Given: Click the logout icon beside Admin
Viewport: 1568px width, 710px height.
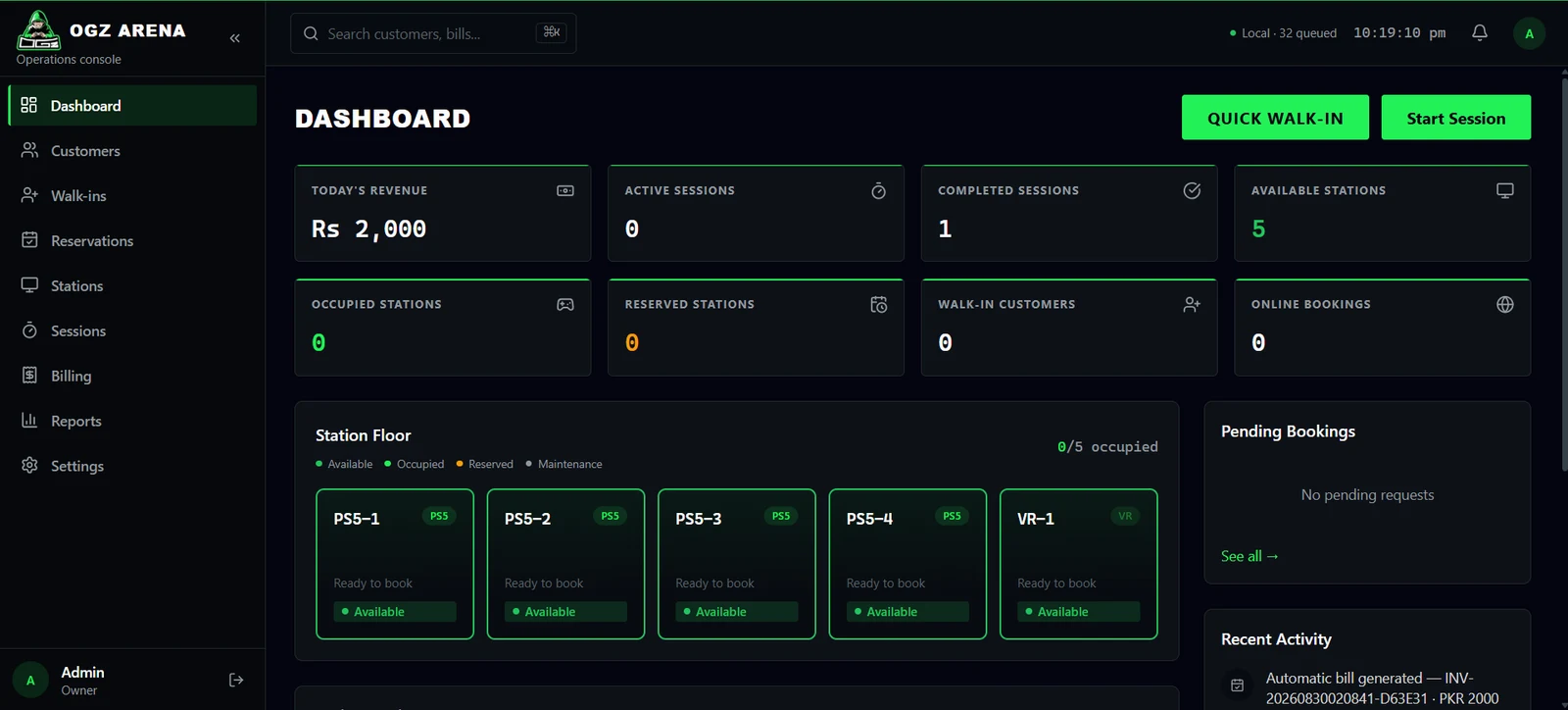Looking at the screenshot, I should click(x=236, y=680).
